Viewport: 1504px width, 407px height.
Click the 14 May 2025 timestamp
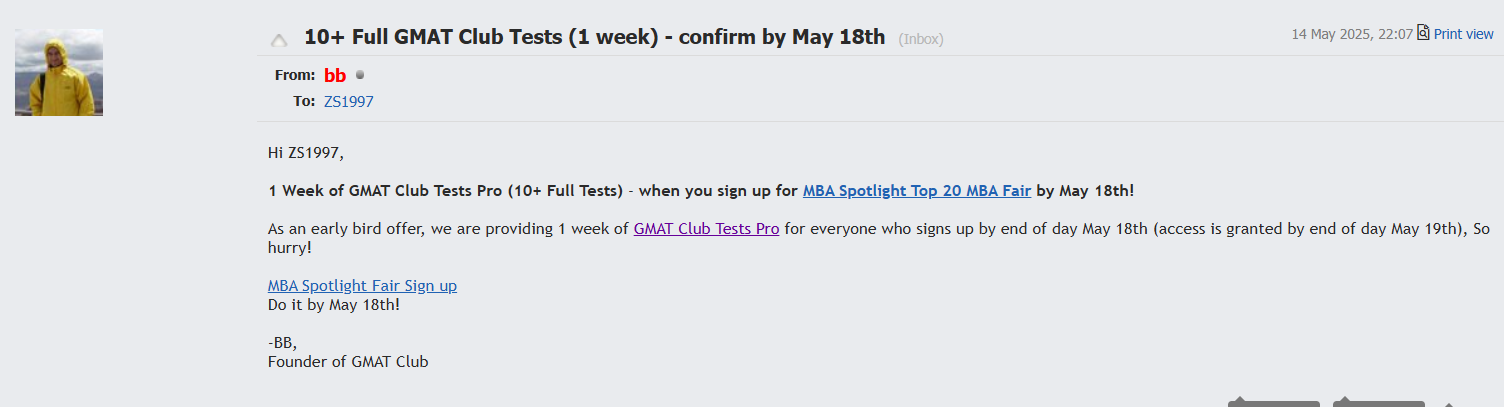(x=1351, y=34)
